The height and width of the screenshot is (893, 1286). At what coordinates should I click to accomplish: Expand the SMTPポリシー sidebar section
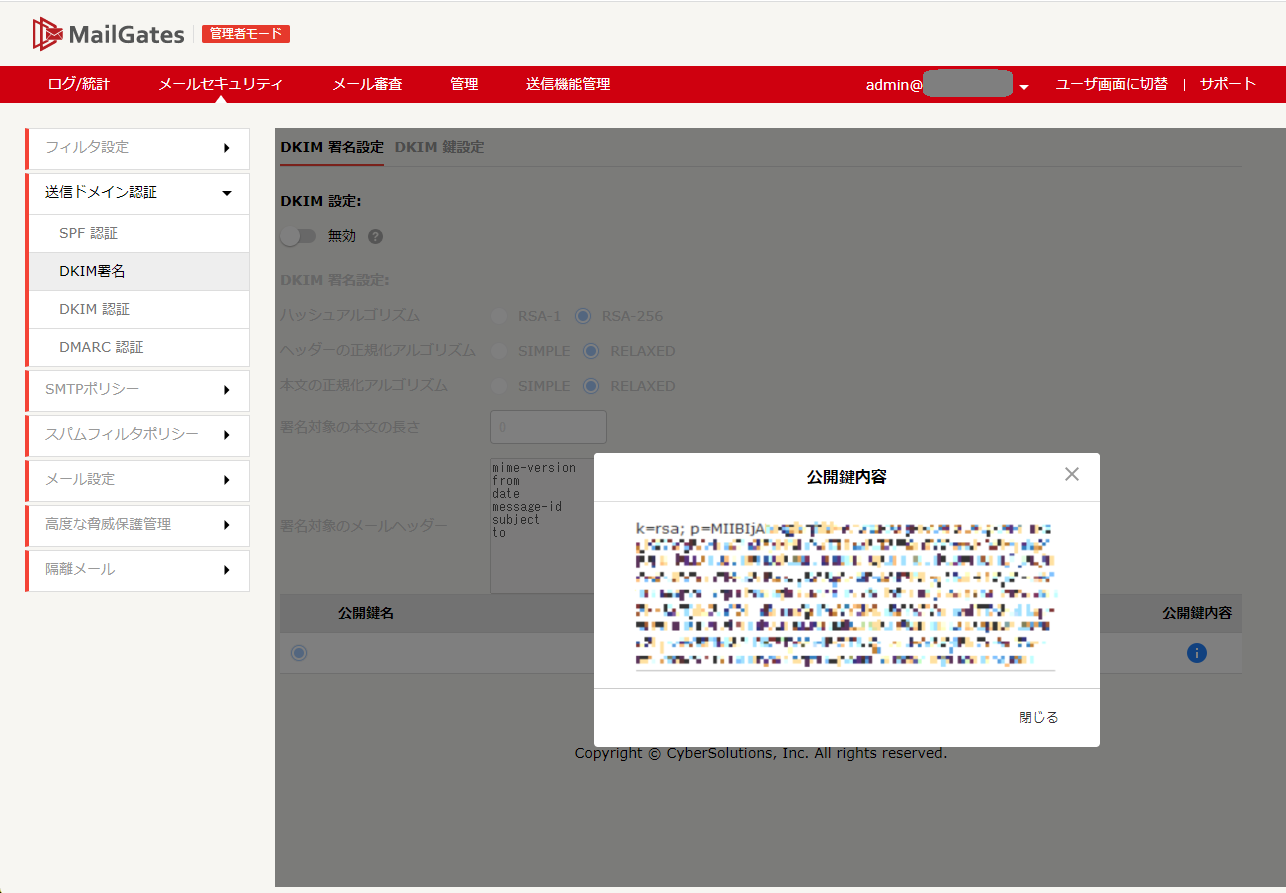(137, 390)
